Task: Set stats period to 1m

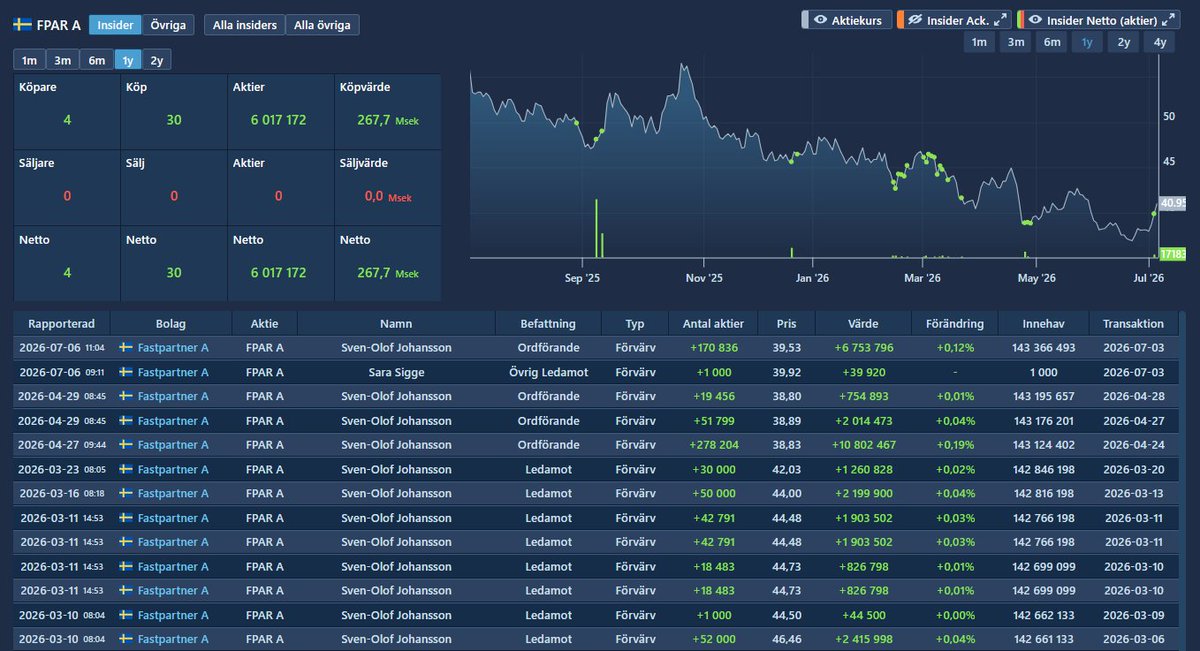Action: [29, 60]
